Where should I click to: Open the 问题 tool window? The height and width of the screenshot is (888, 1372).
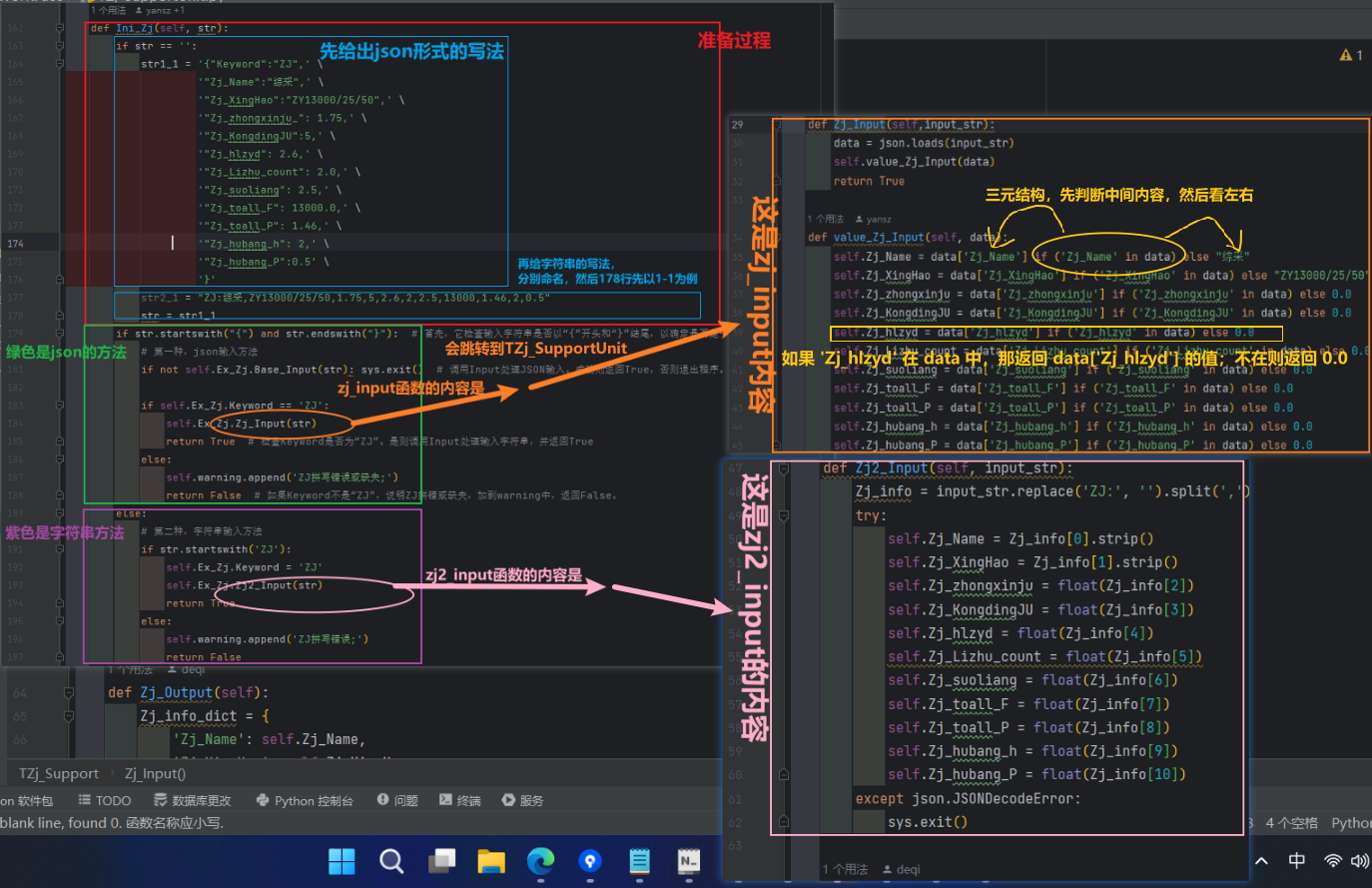click(397, 800)
